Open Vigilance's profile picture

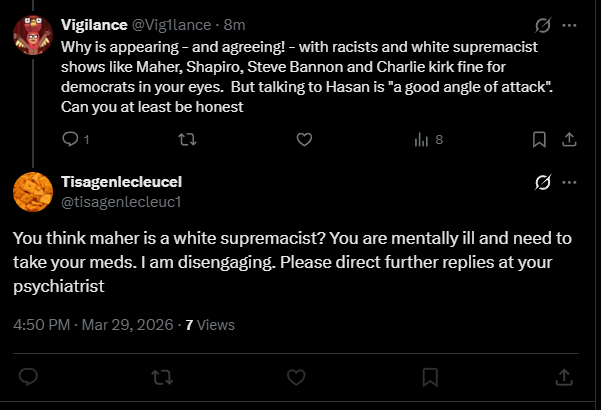click(31, 37)
